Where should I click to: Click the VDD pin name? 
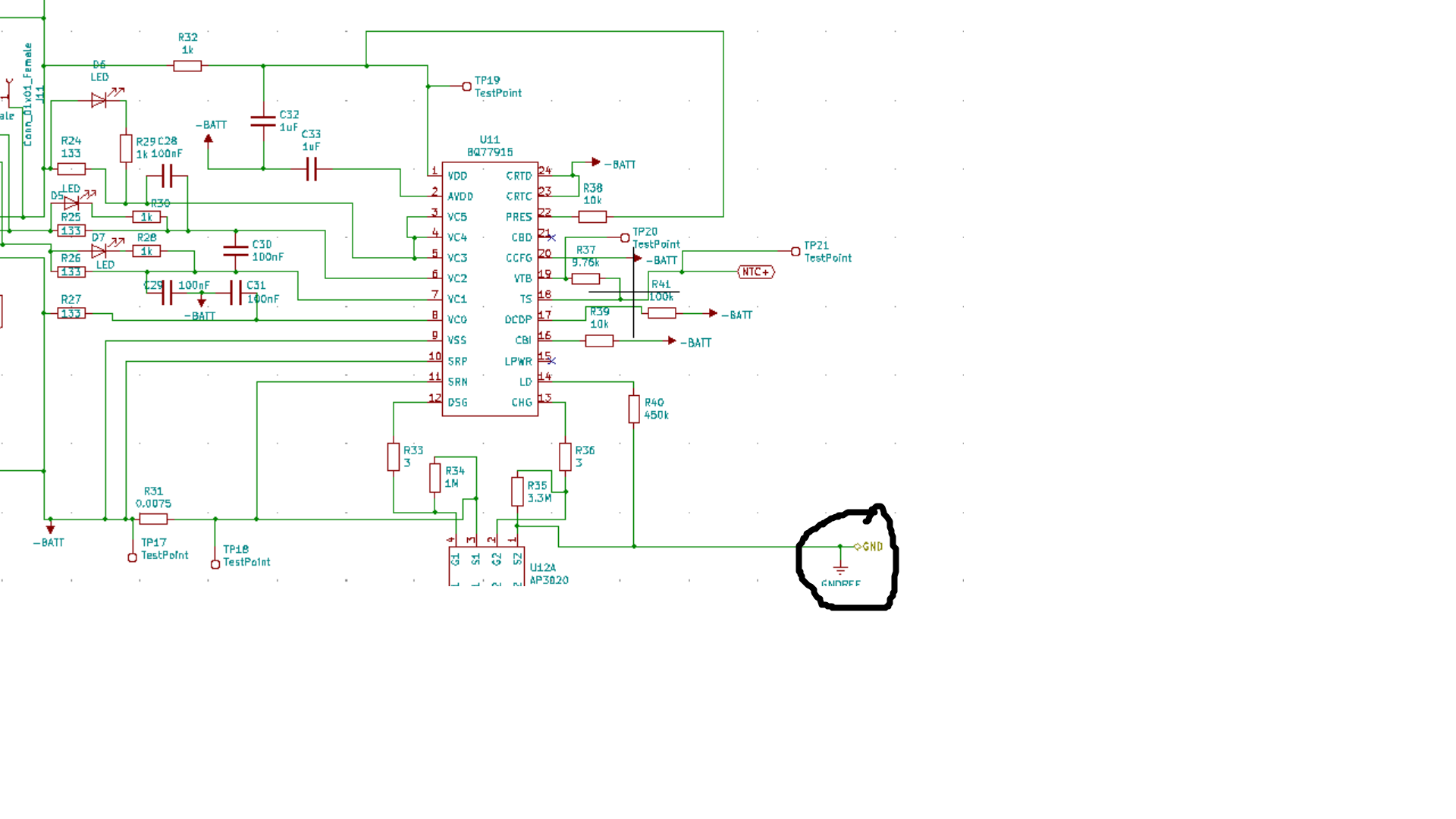tap(457, 176)
